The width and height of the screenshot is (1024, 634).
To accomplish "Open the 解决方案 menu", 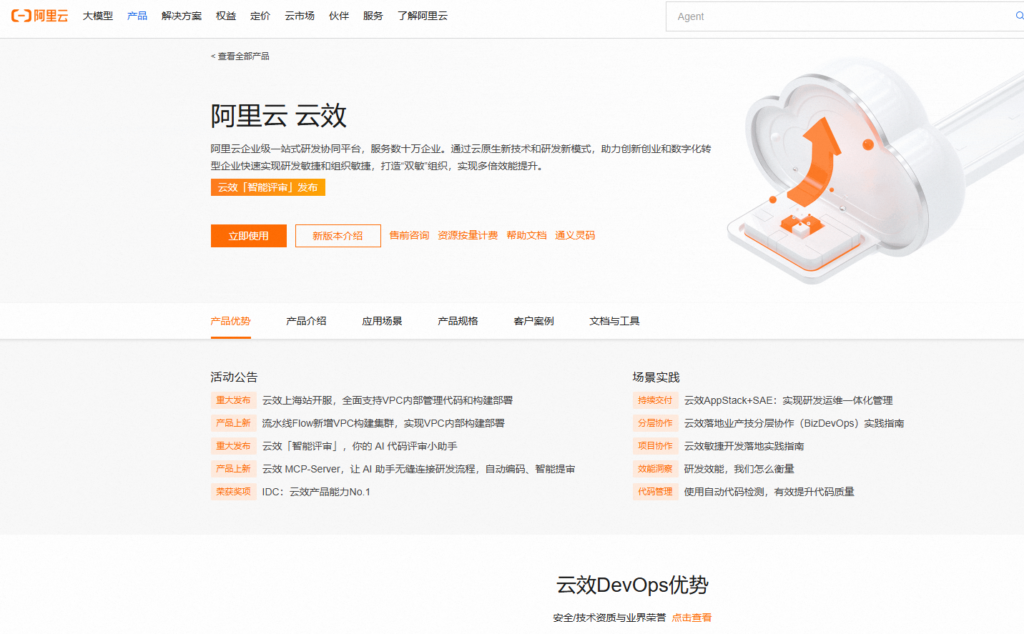I will 182,15.
